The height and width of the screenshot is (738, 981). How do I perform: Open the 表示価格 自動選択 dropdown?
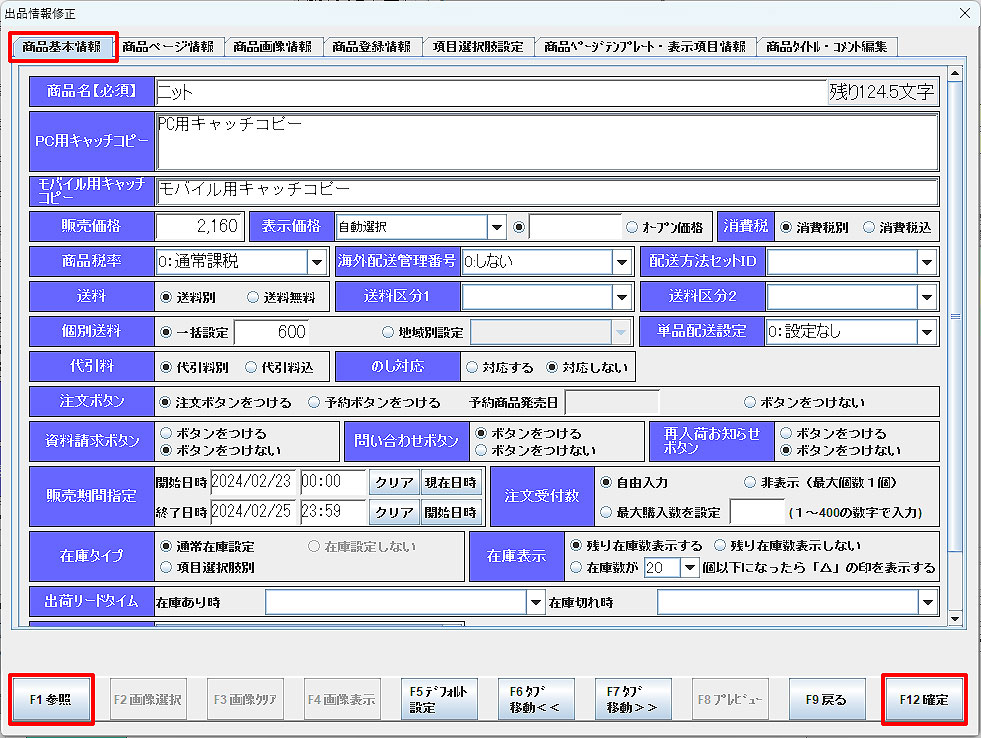click(497, 227)
